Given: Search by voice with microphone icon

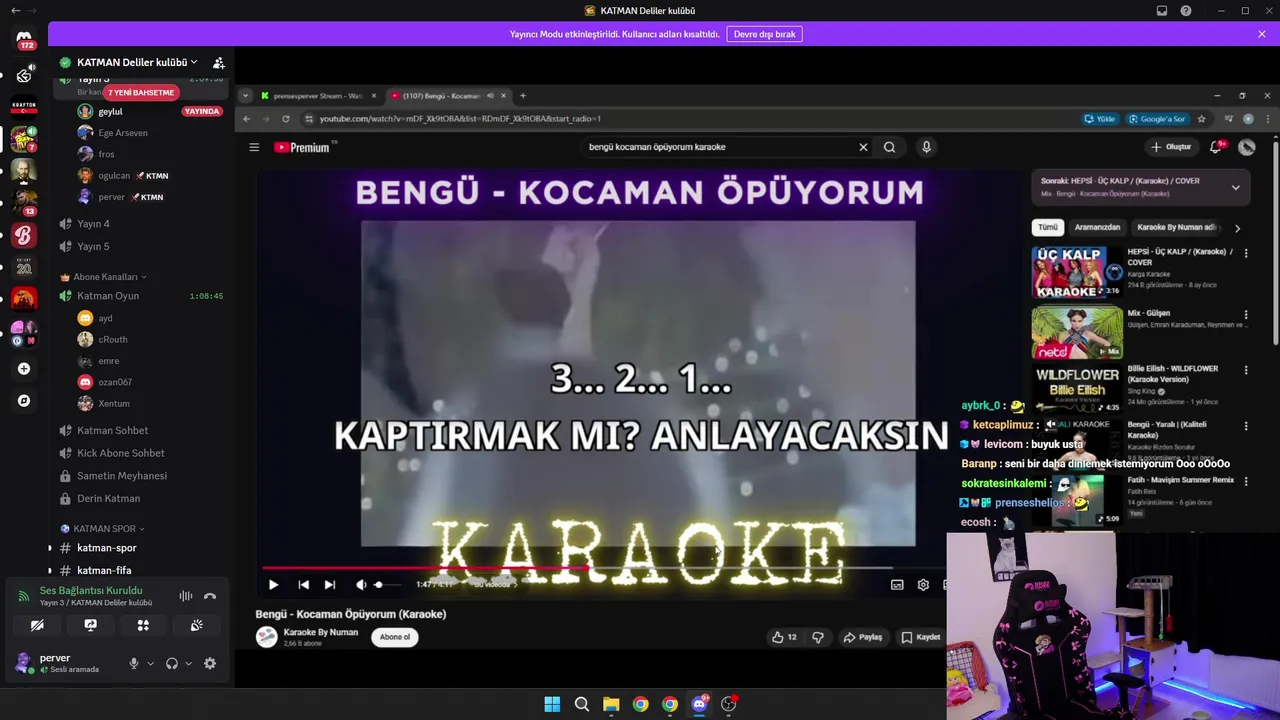Looking at the screenshot, I should point(926,147).
